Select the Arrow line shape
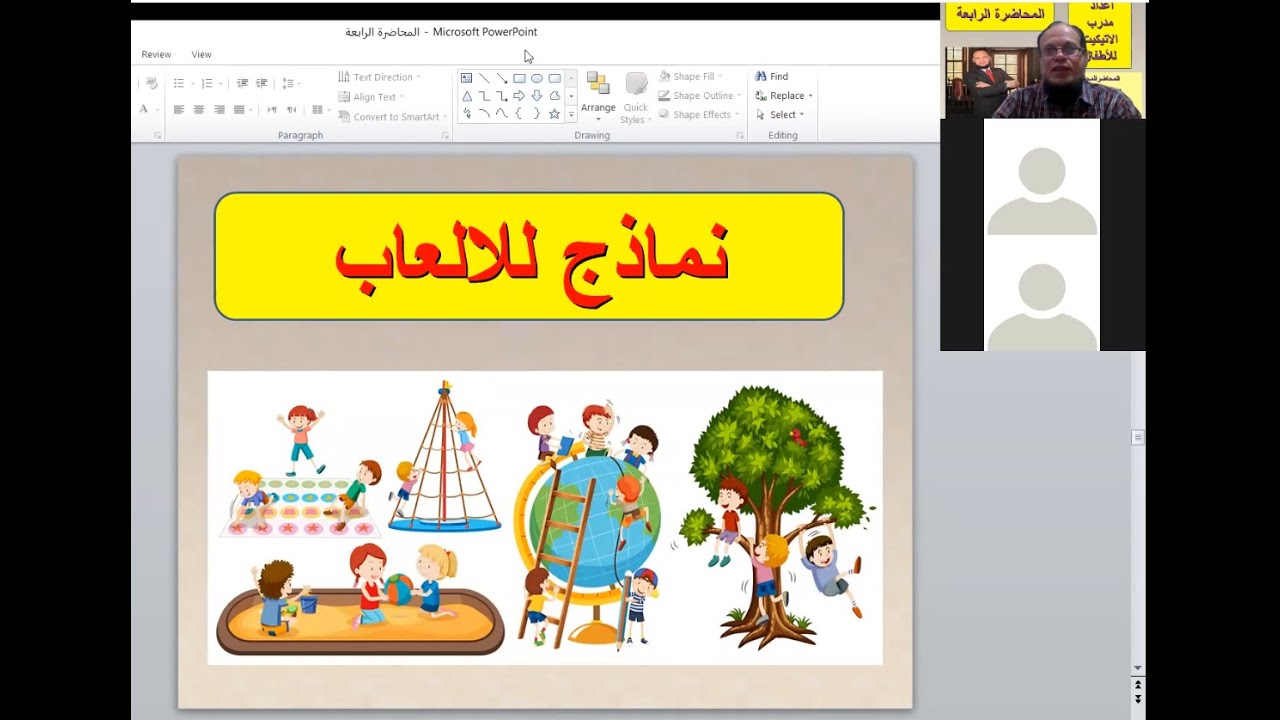 pos(501,78)
